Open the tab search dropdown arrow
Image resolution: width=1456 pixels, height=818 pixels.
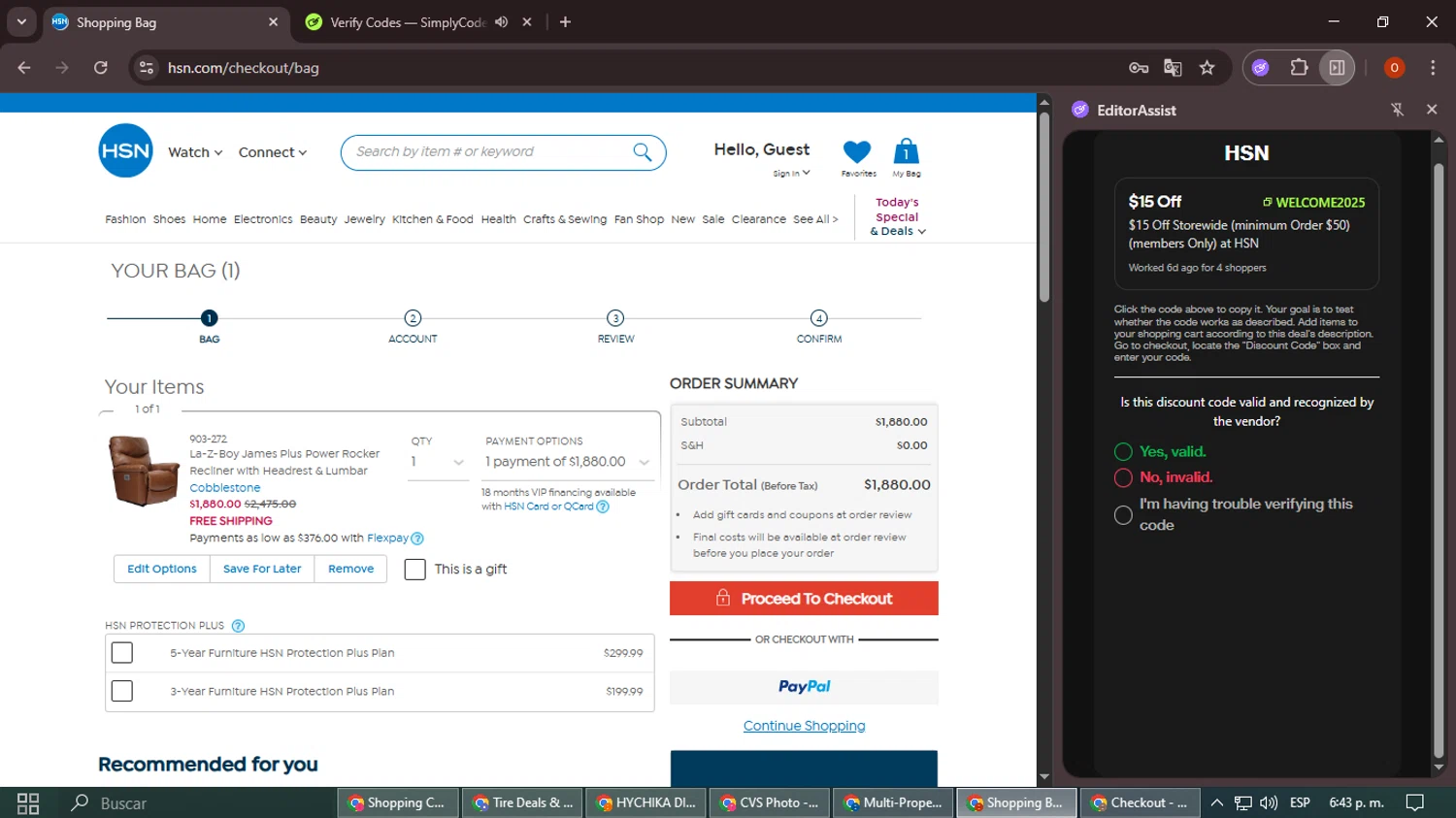21,21
